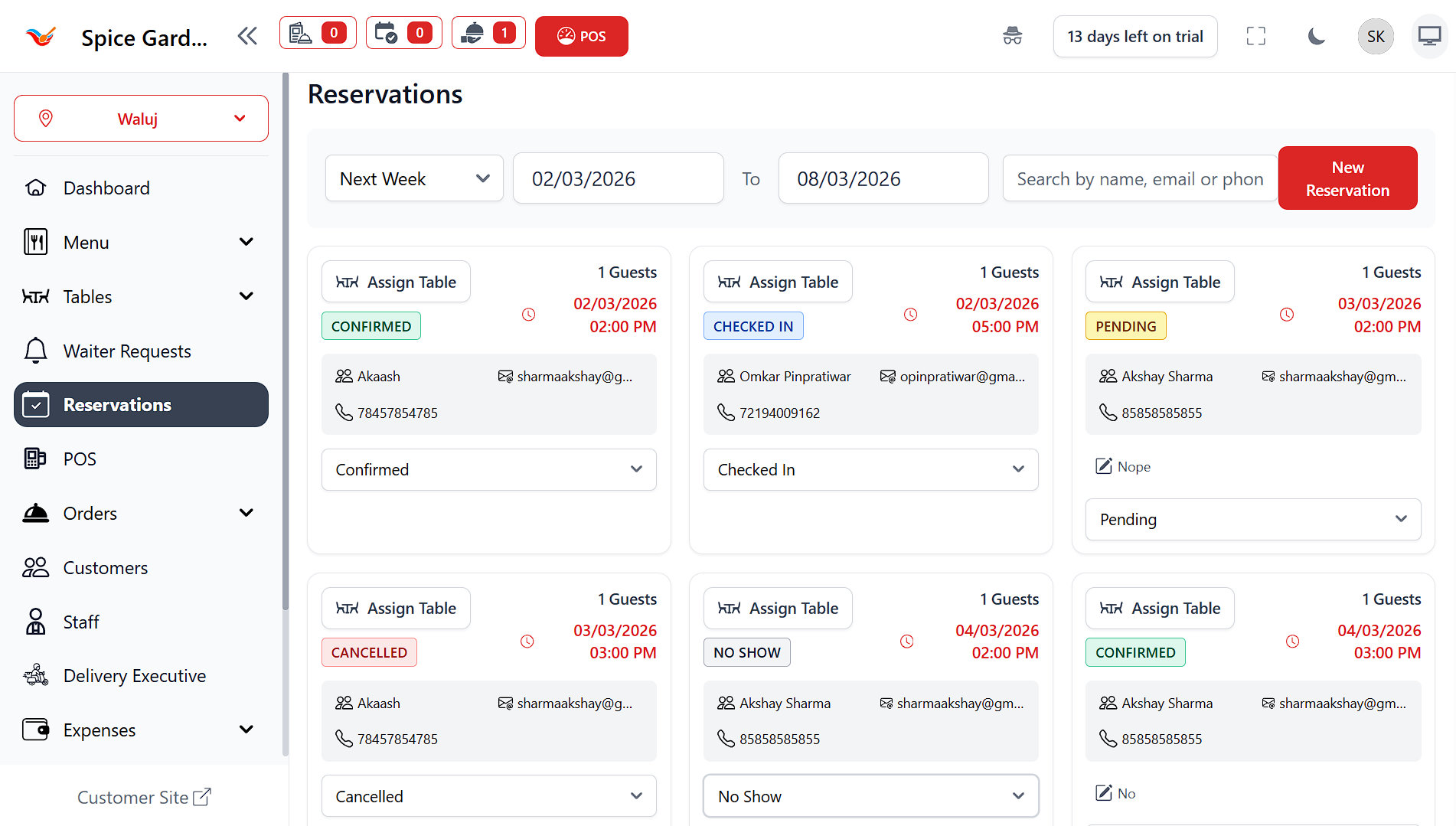Click the New Reservation button
The height and width of the screenshot is (826, 1456).
pyautogui.click(x=1347, y=178)
